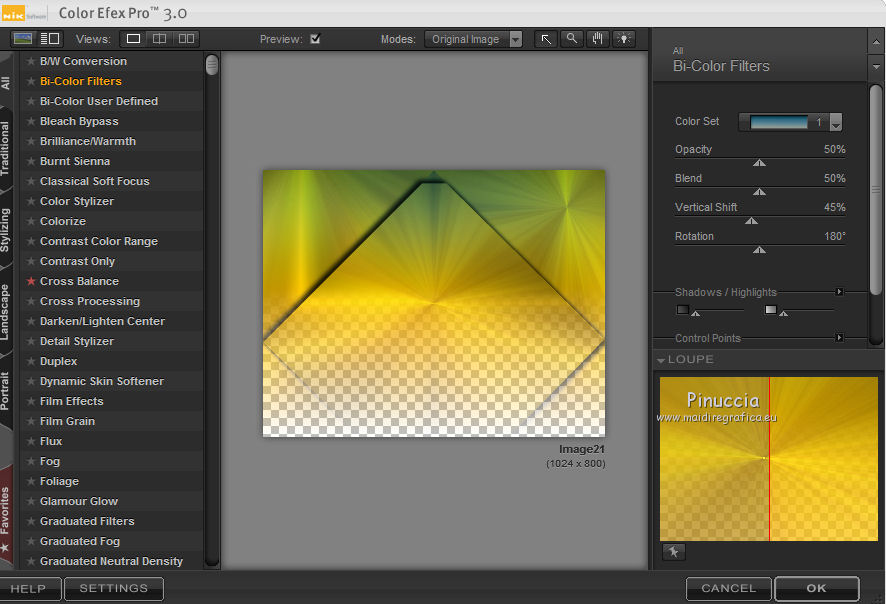886x604 pixels.
Task: Choose the hand pan tool
Action: [598, 39]
